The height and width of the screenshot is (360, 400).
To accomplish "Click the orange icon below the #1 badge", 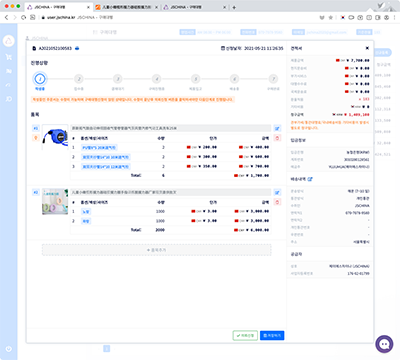I will tap(36, 138).
